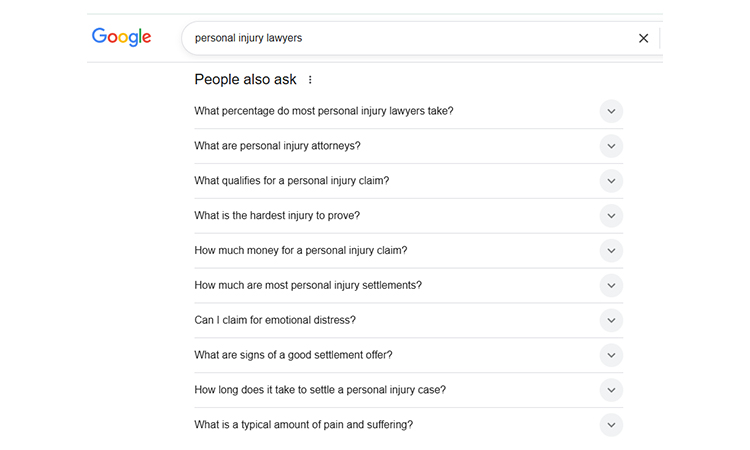Open "What are signs of a good settlement offer?"

click(293, 356)
